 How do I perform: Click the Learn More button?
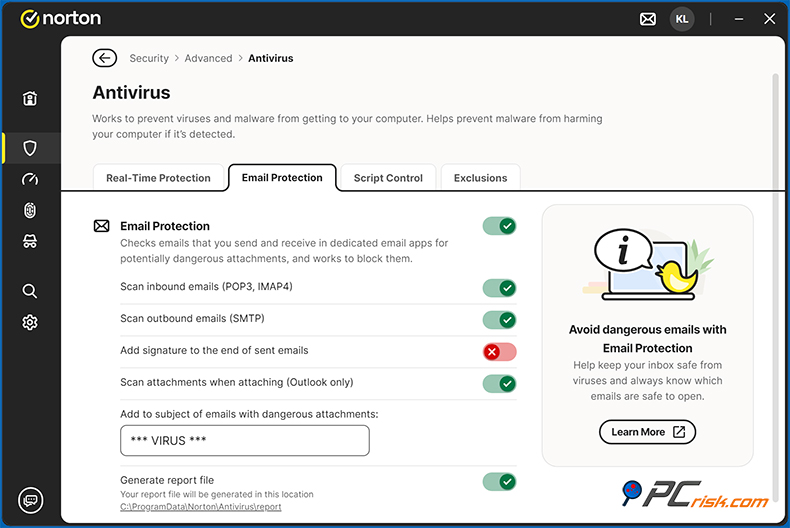pyautogui.click(x=647, y=432)
